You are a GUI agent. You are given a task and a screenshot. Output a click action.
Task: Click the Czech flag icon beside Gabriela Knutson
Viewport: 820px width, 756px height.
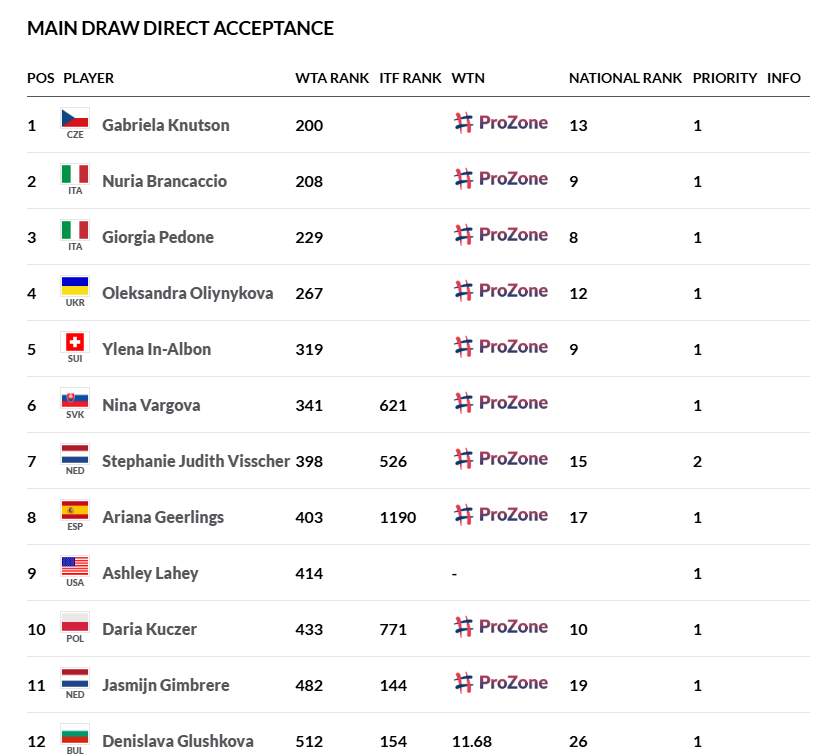[x=75, y=119]
